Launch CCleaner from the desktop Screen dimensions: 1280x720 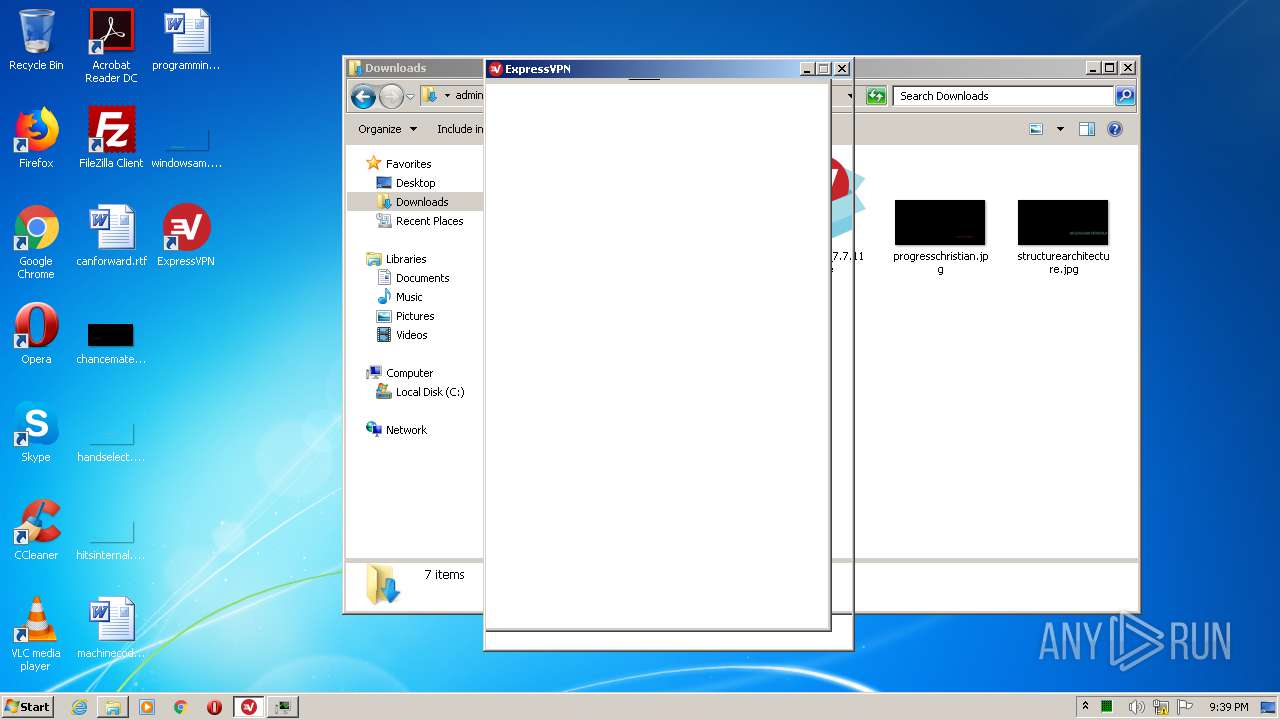tap(36, 530)
